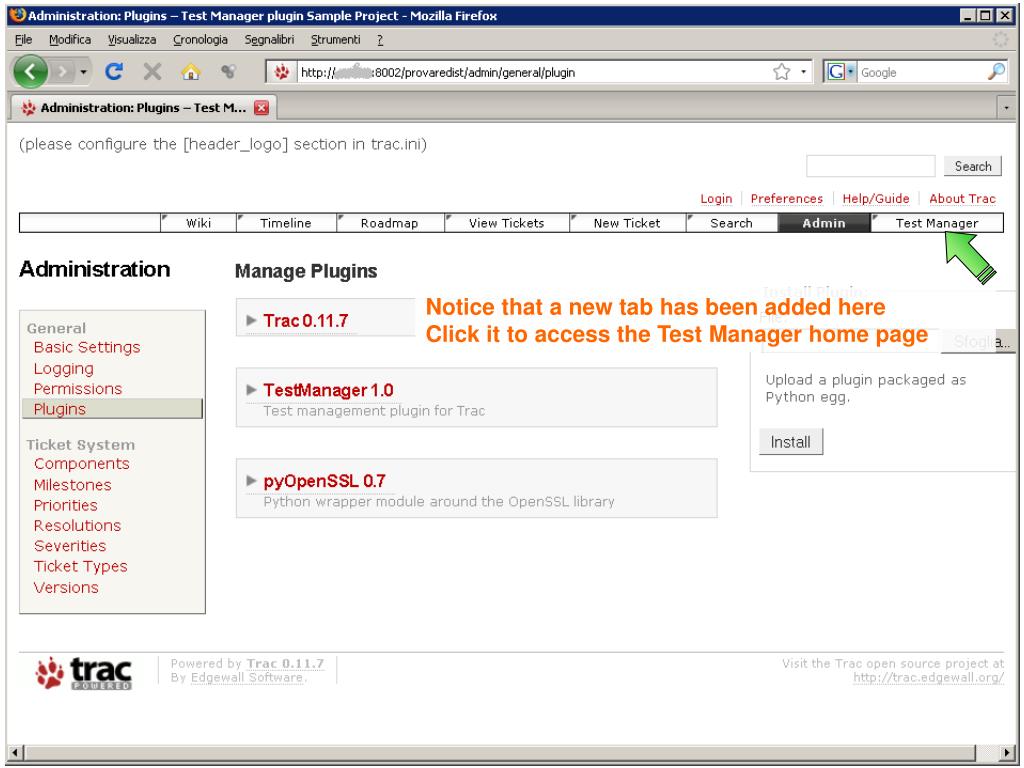Click the Stop loading X icon
The height and width of the screenshot is (768, 1024).
152,72
